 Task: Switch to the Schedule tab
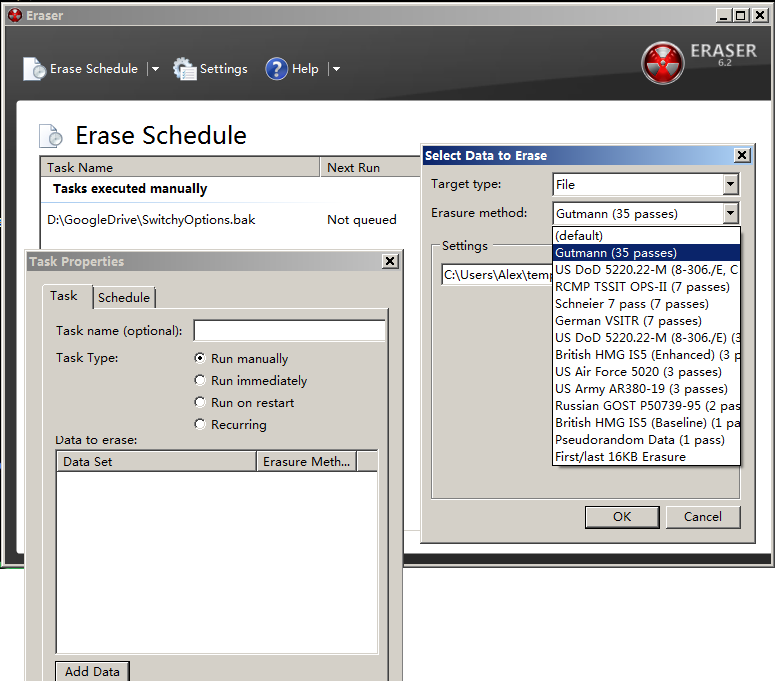point(124,297)
